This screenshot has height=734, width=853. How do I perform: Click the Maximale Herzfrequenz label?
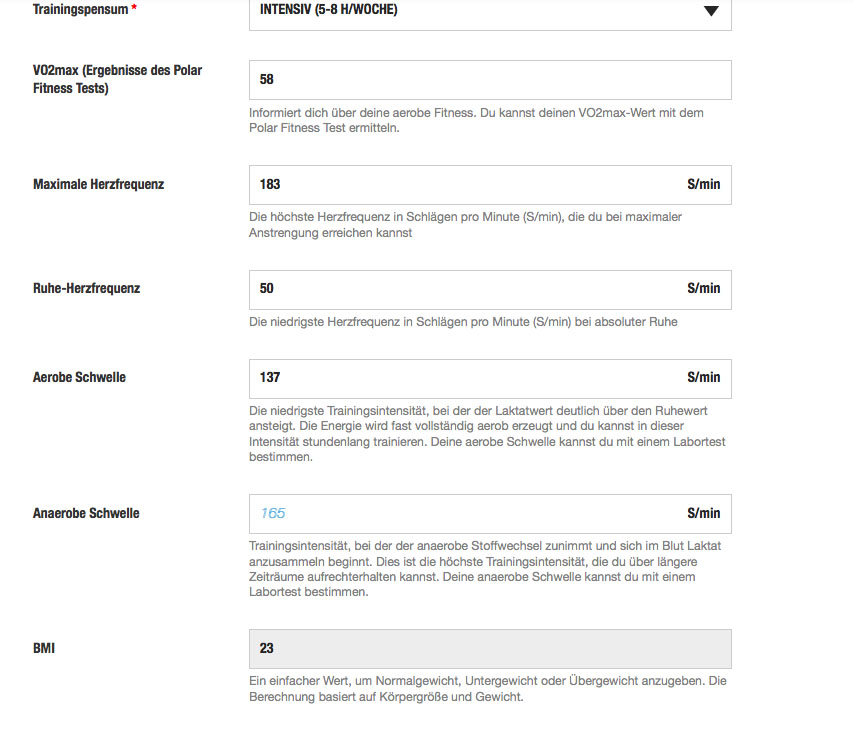98,185
